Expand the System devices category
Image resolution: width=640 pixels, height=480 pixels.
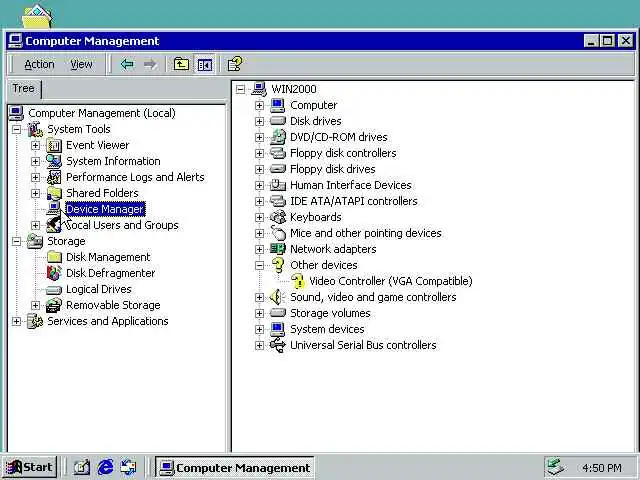pos(259,329)
